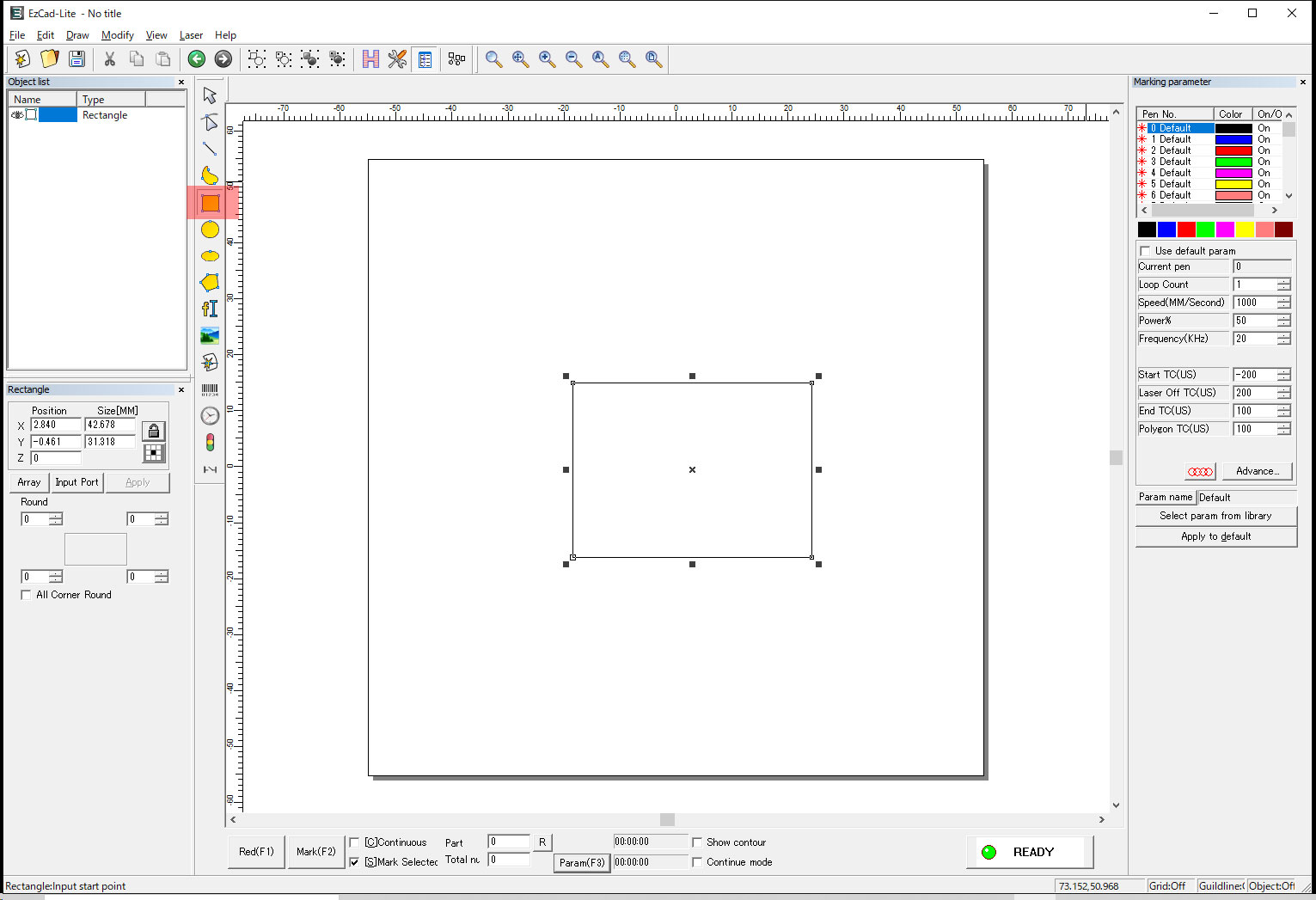This screenshot has height=900, width=1316.
Task: Increase the Loop Count spinner
Action: pos(1283,281)
